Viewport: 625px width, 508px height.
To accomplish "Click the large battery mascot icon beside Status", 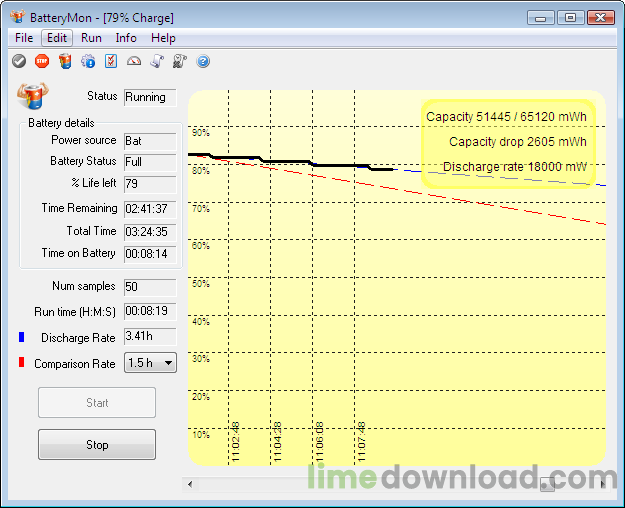I will pyautogui.click(x=33, y=96).
